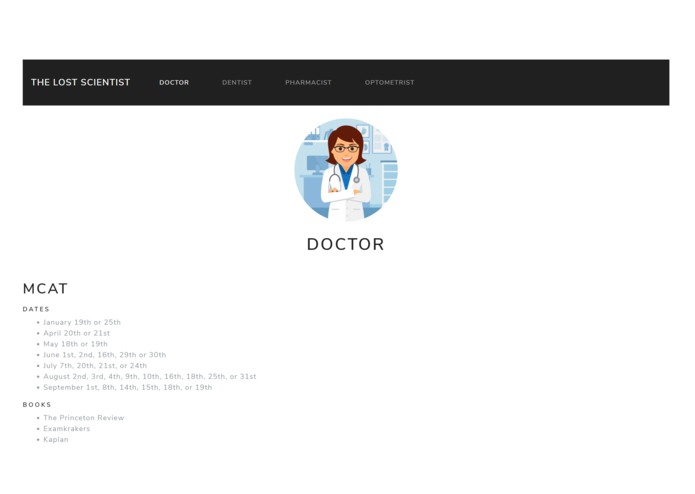
Task: Select the January 19th or 25th line
Action: (82, 323)
